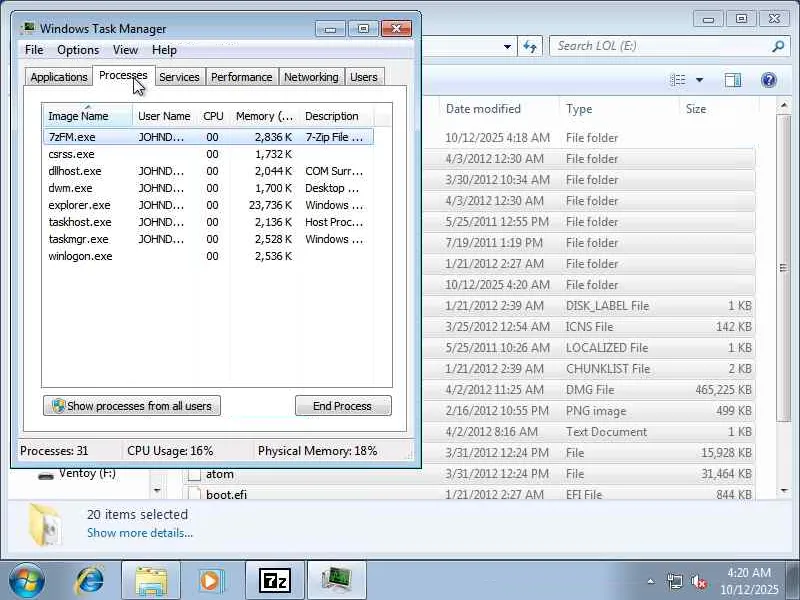Click navigation pane scroll-down arrow
The width and height of the screenshot is (800, 600).
coord(157,491)
